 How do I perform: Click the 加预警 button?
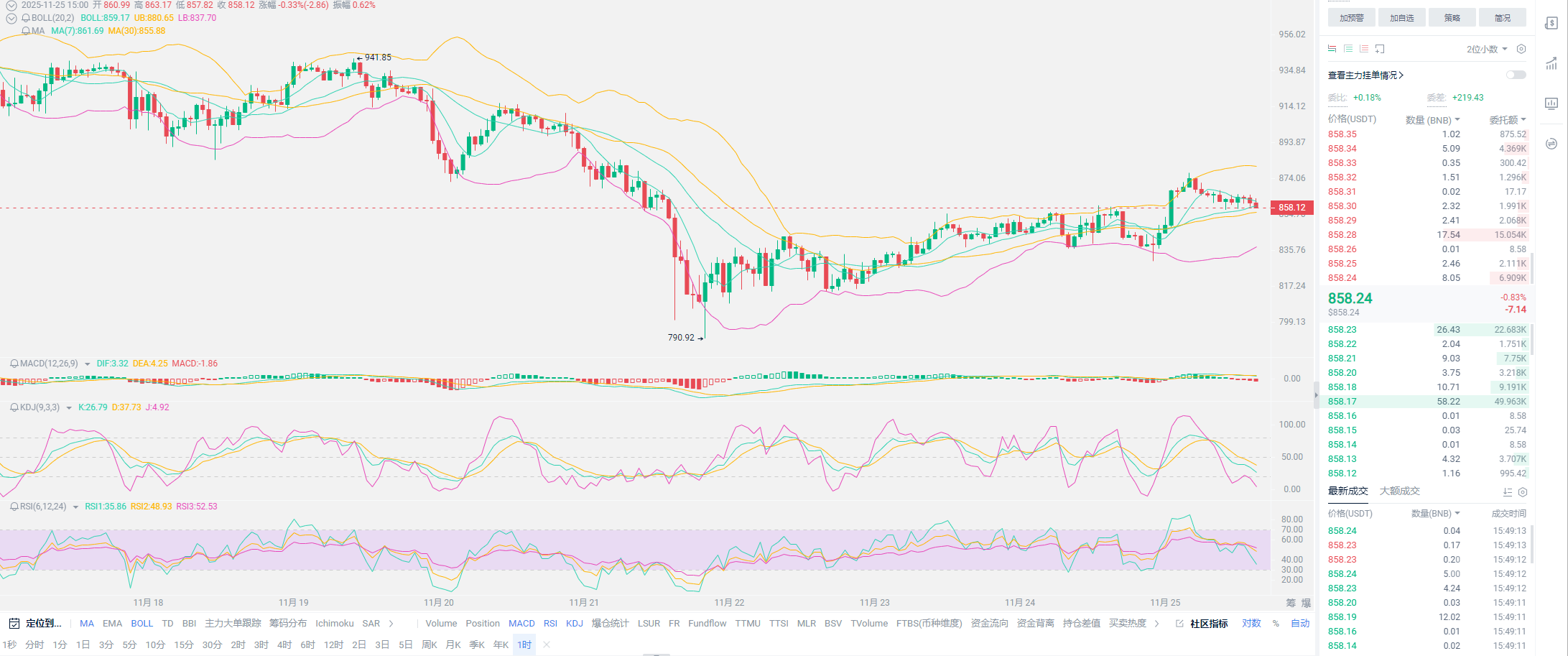point(1351,18)
